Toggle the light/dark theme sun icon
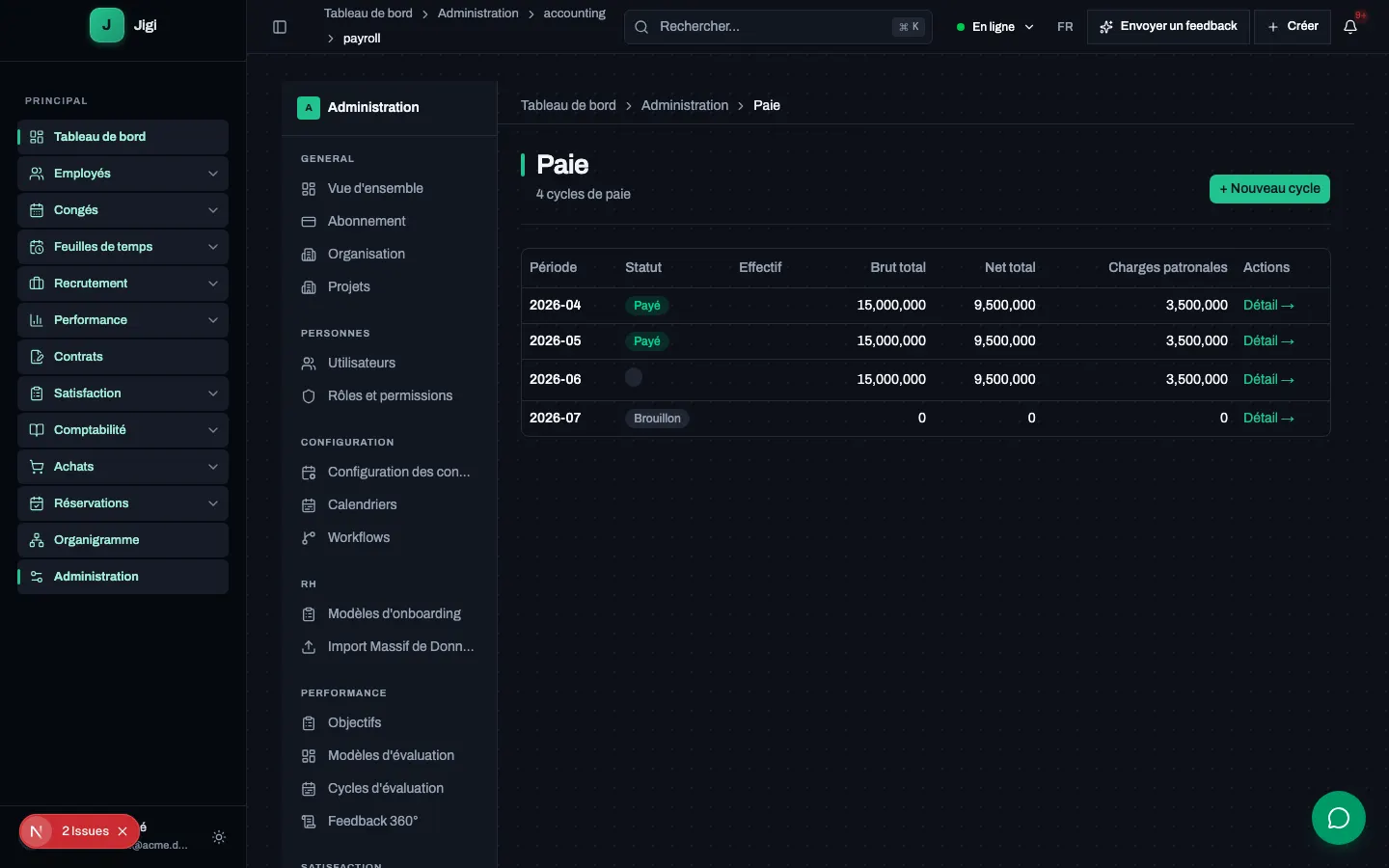This screenshot has height=868, width=1389. coord(219,837)
